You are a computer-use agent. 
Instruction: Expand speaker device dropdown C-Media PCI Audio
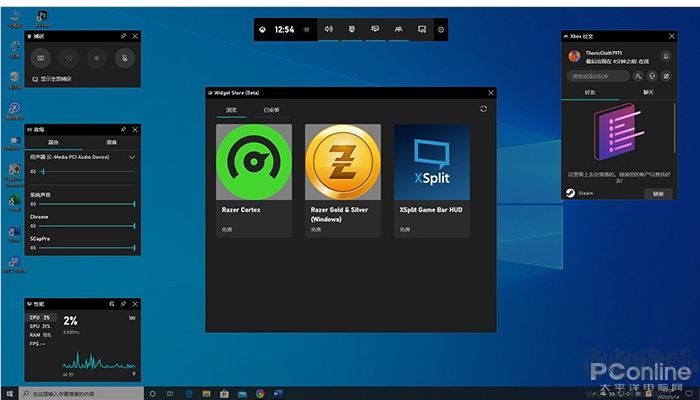(x=132, y=157)
